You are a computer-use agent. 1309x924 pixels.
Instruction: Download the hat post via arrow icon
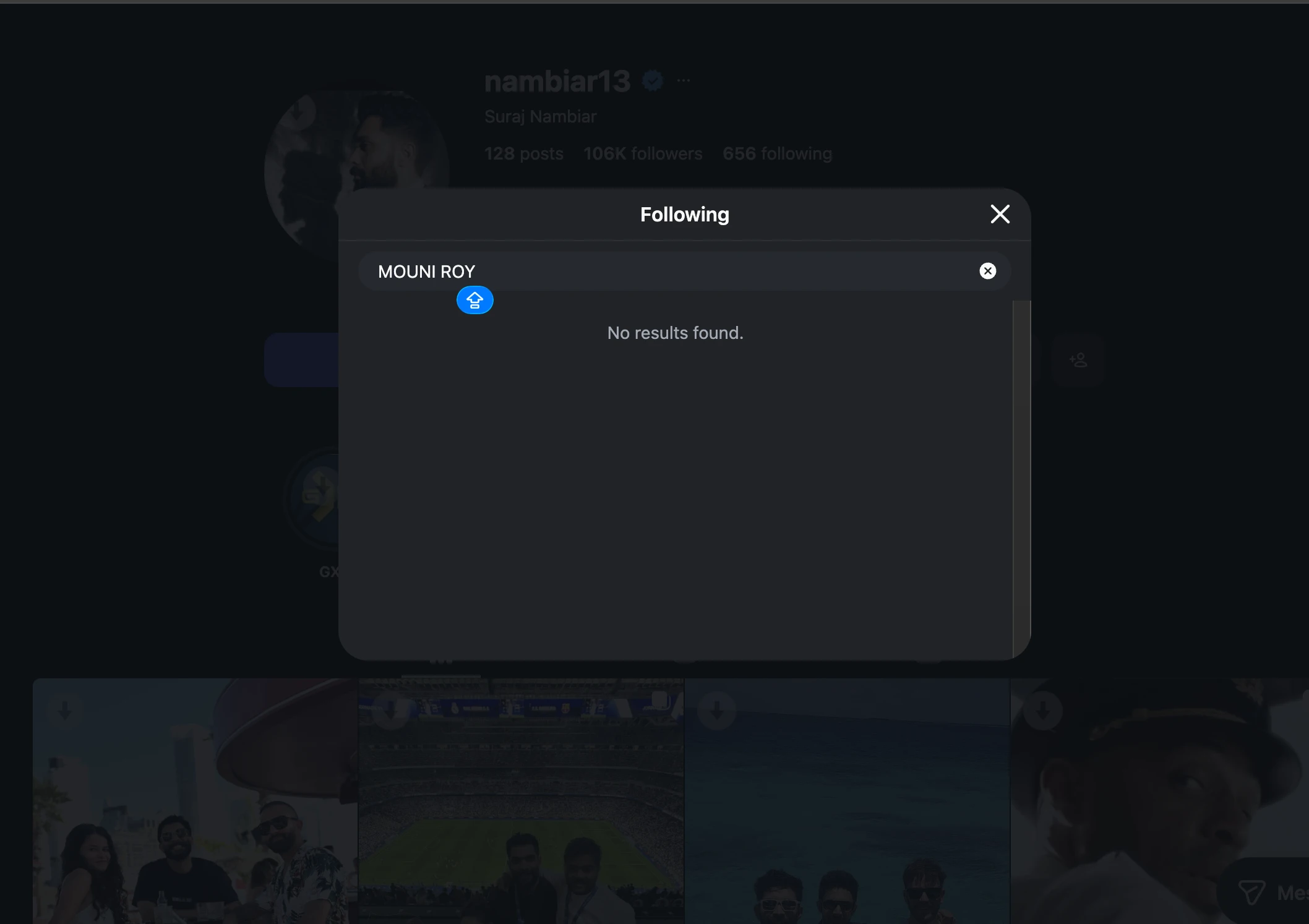tap(1042, 711)
